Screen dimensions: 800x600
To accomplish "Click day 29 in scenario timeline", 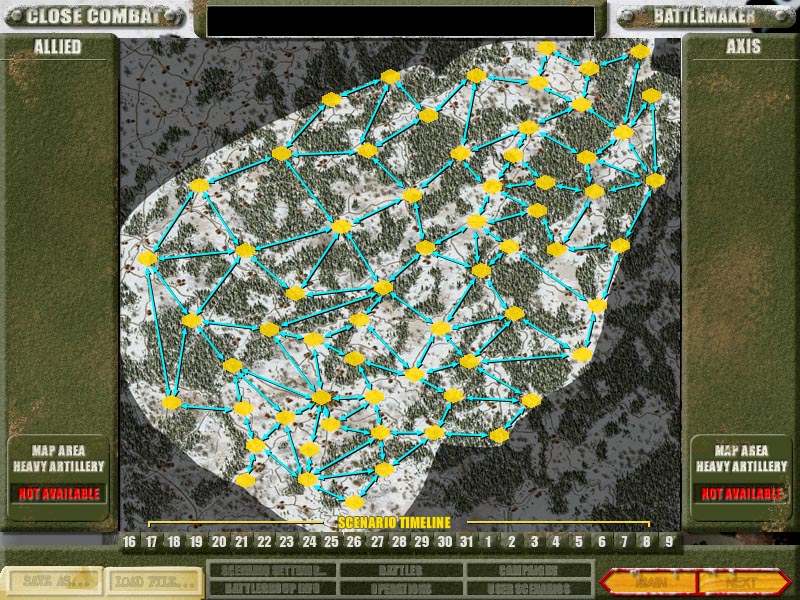I will 421,542.
